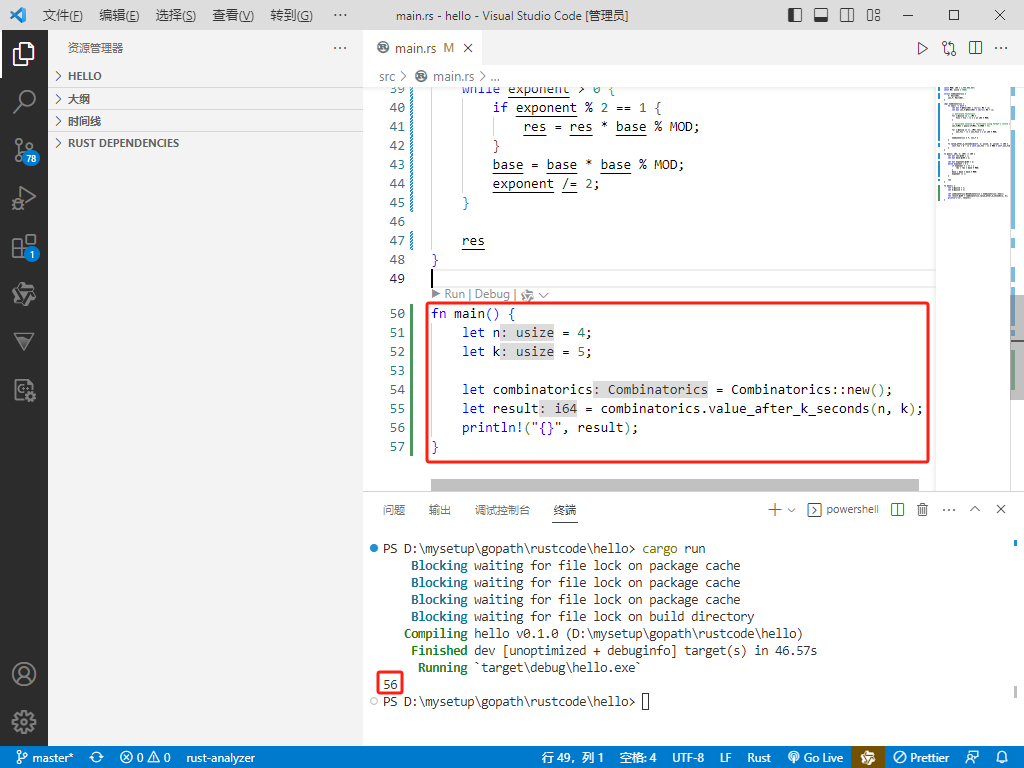Screen dimensions: 1024x768
Task: Toggle primary side bar layout icon
Action: point(795,15)
